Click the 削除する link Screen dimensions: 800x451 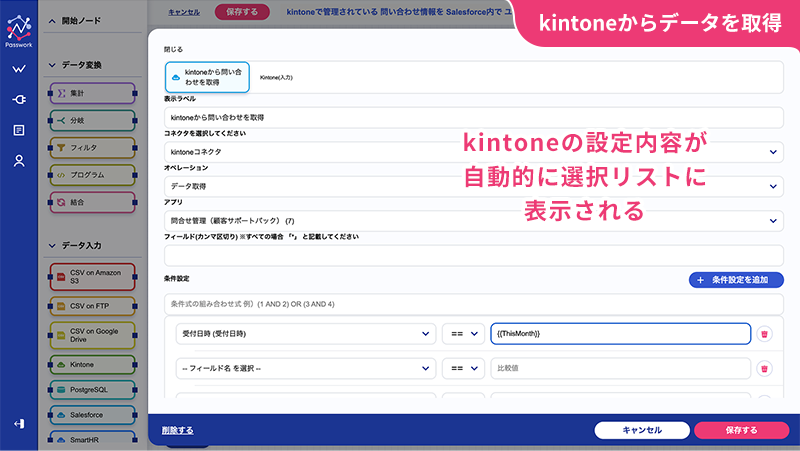click(x=178, y=430)
